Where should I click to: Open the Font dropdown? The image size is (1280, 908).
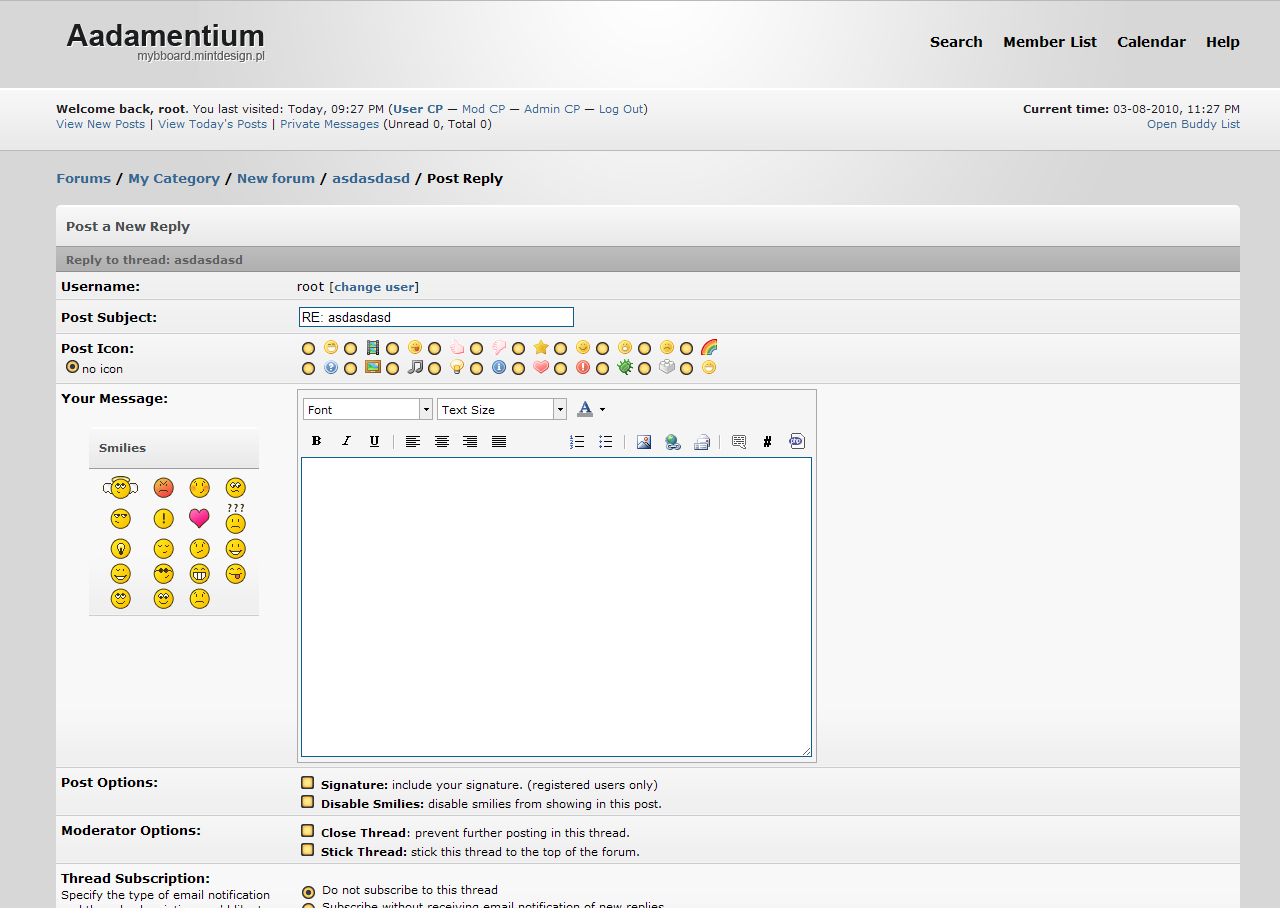pyautogui.click(x=367, y=409)
